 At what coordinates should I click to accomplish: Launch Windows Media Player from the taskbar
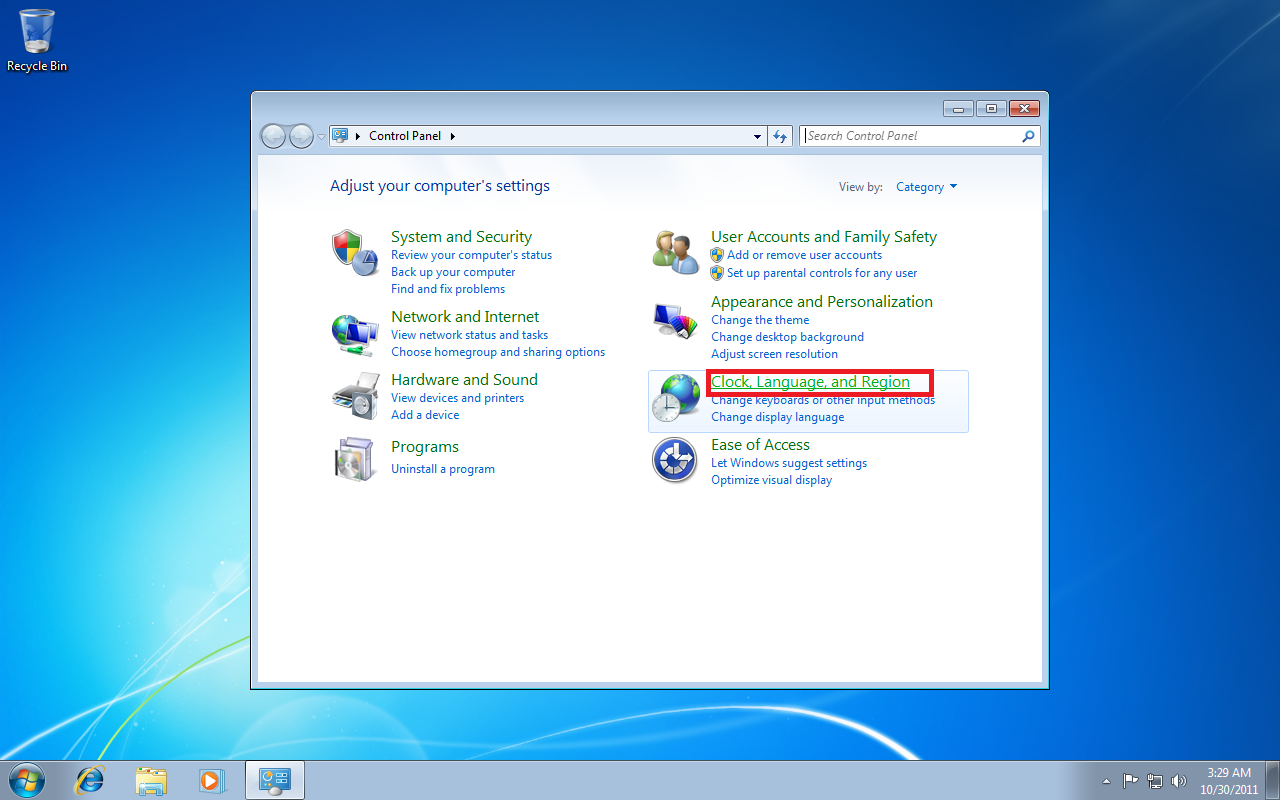(211, 780)
